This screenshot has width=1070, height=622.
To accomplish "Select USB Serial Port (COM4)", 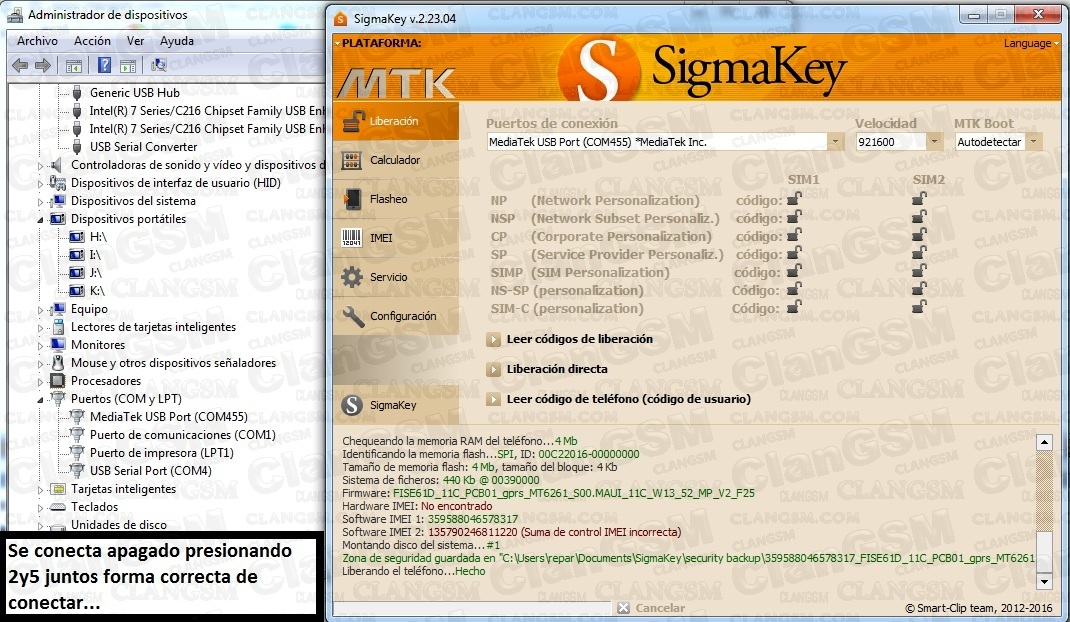I will coord(151,471).
